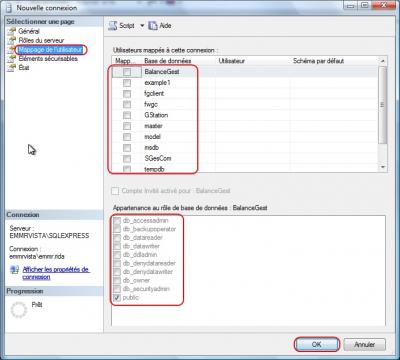Screen dimensions: 400x360
Task: Select Éléments sécurisables page
Action: [x=48, y=59]
